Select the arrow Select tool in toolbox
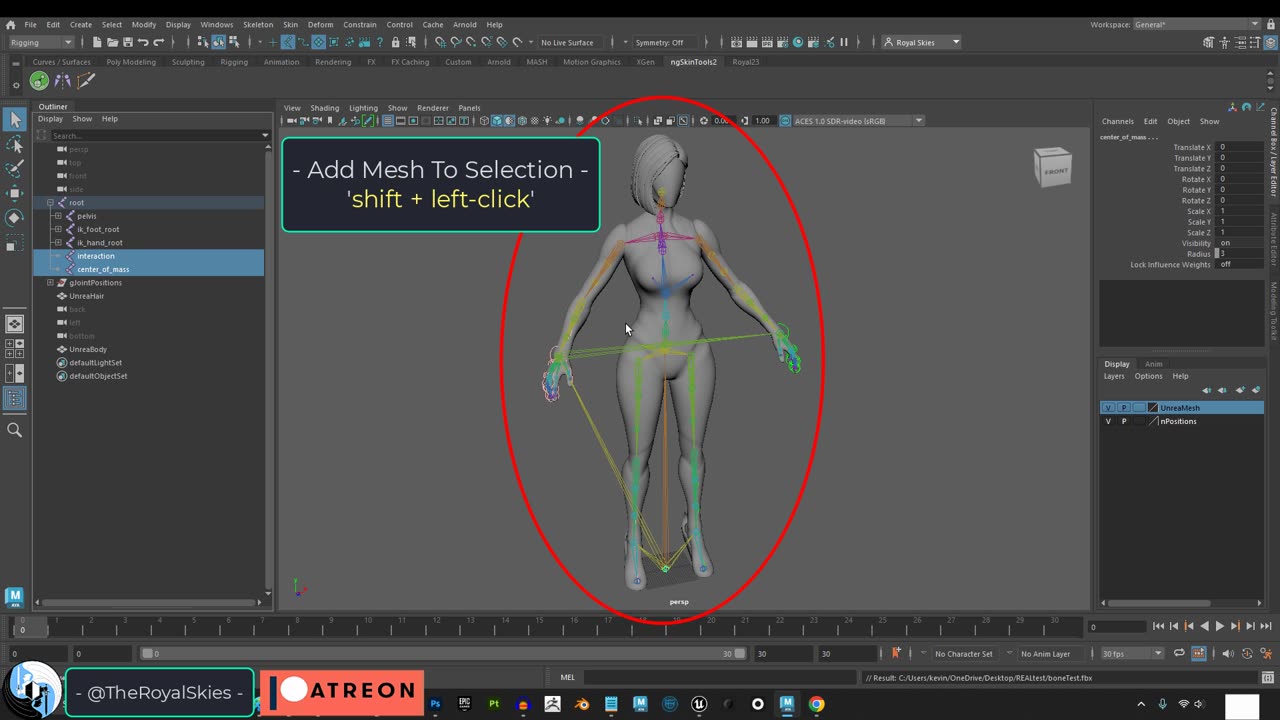The image size is (1280, 720). click(x=15, y=120)
